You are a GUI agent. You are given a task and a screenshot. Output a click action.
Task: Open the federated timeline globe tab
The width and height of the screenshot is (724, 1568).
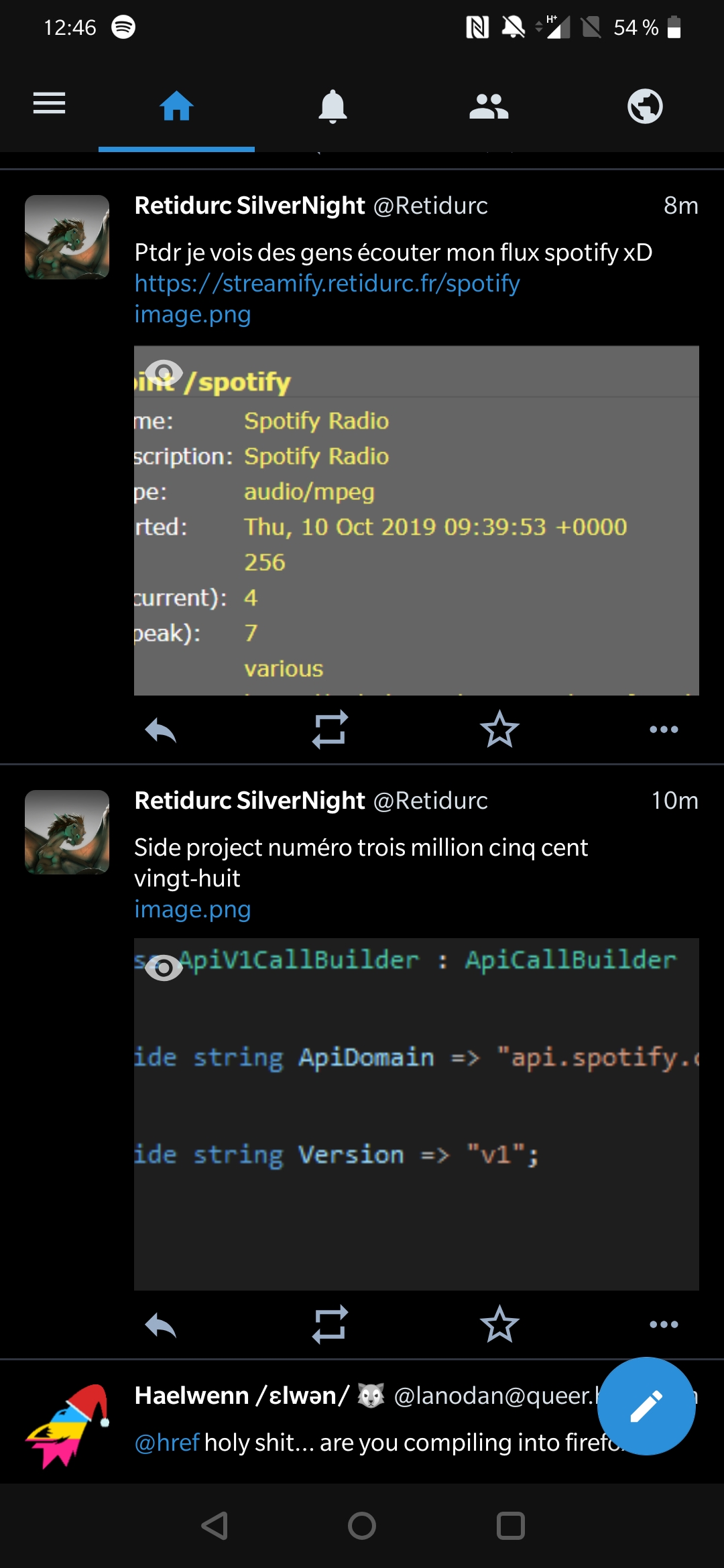pos(645,107)
